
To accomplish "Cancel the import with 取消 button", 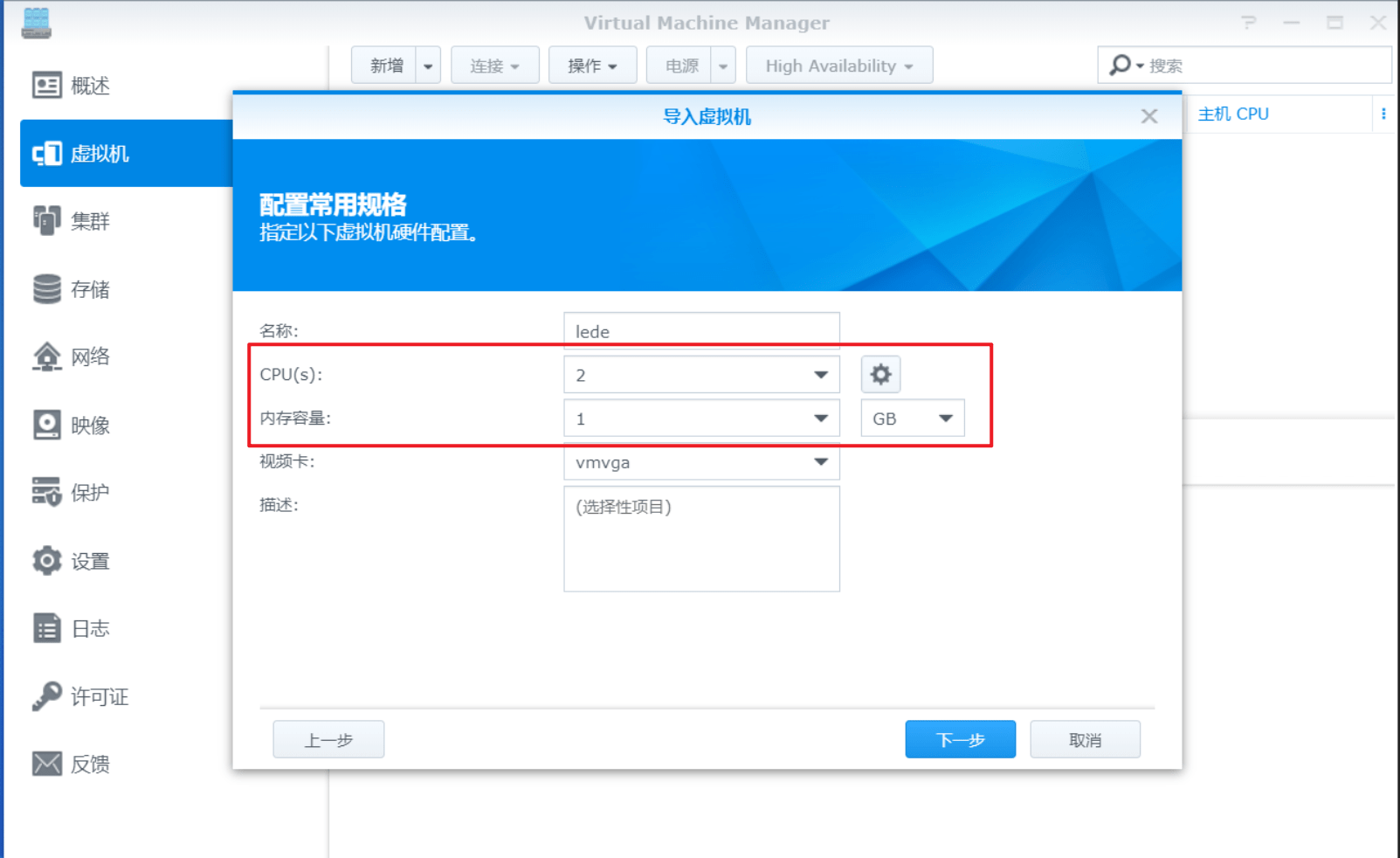I will click(1085, 740).
